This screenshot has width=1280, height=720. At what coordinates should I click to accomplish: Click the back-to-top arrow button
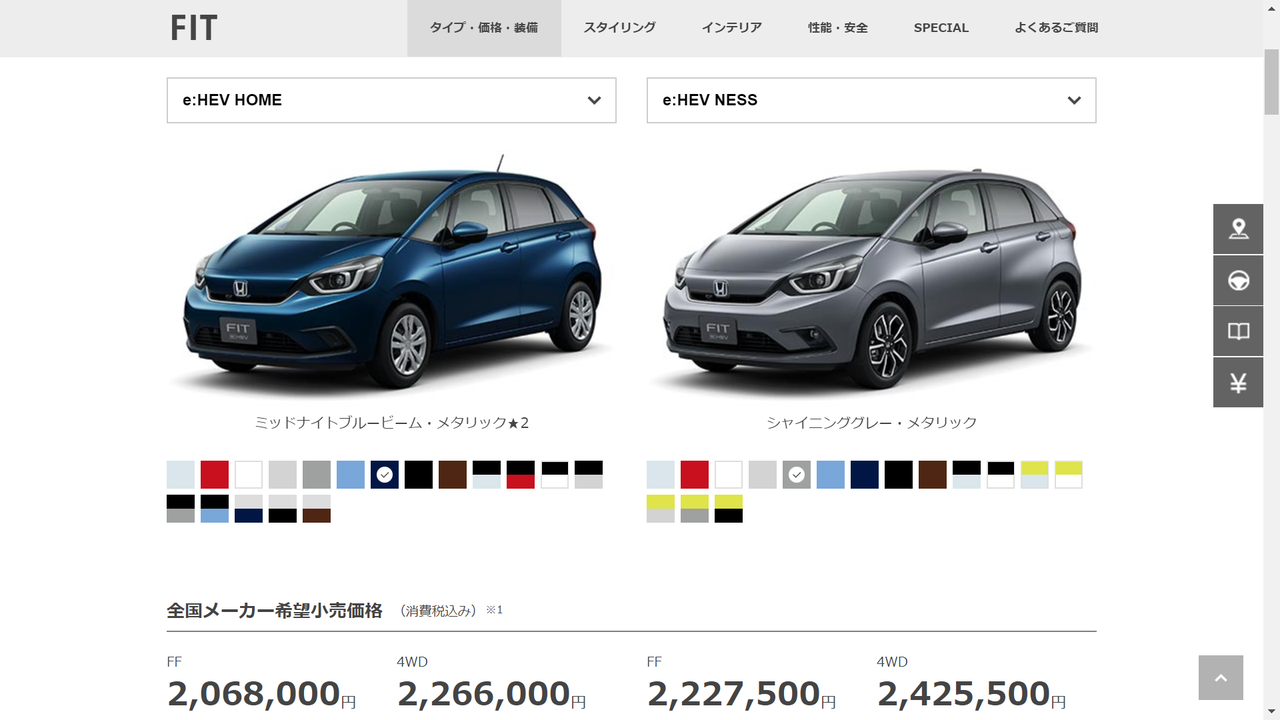(x=1221, y=678)
